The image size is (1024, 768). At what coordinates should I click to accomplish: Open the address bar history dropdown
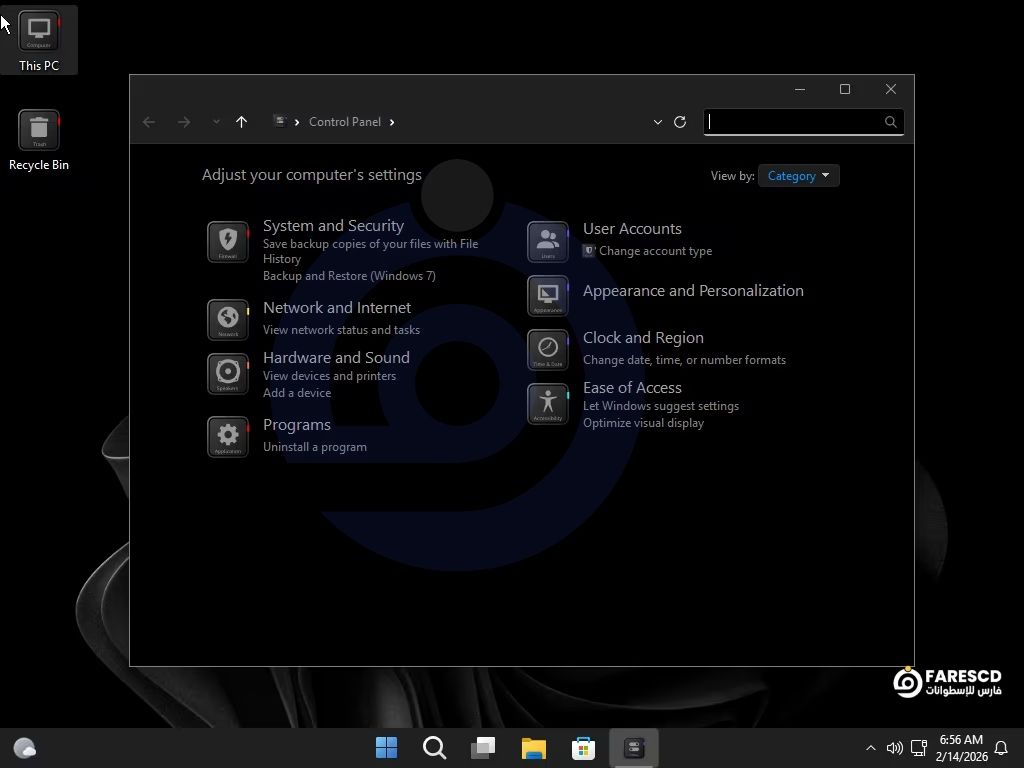[657, 122]
